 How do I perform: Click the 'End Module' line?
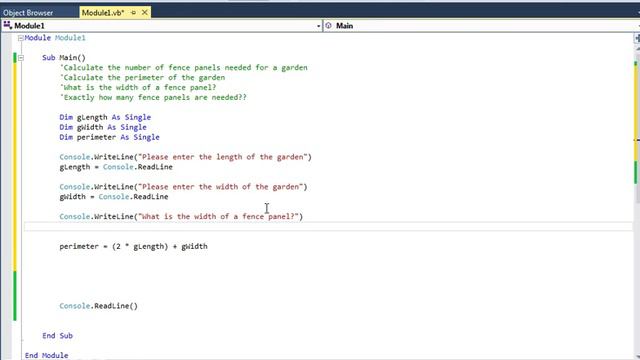click(x=47, y=356)
